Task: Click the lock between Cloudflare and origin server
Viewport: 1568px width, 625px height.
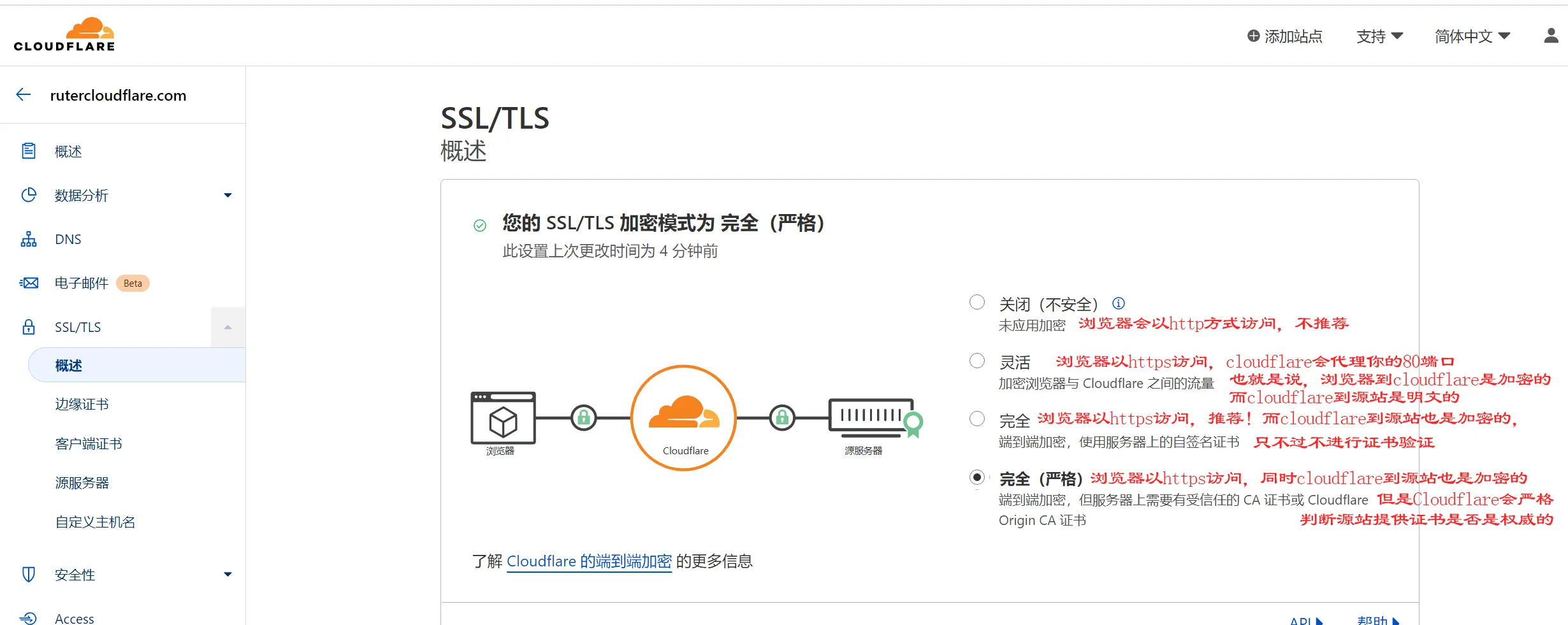Action: point(782,418)
